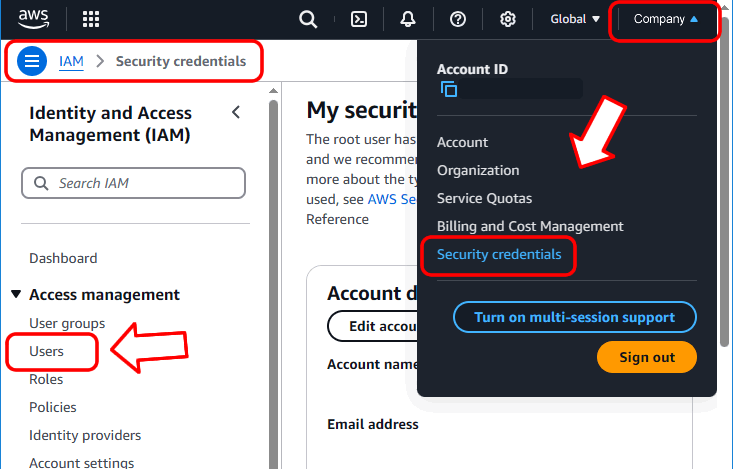
Task: Launch CloudShell terminal icon
Action: point(359,19)
